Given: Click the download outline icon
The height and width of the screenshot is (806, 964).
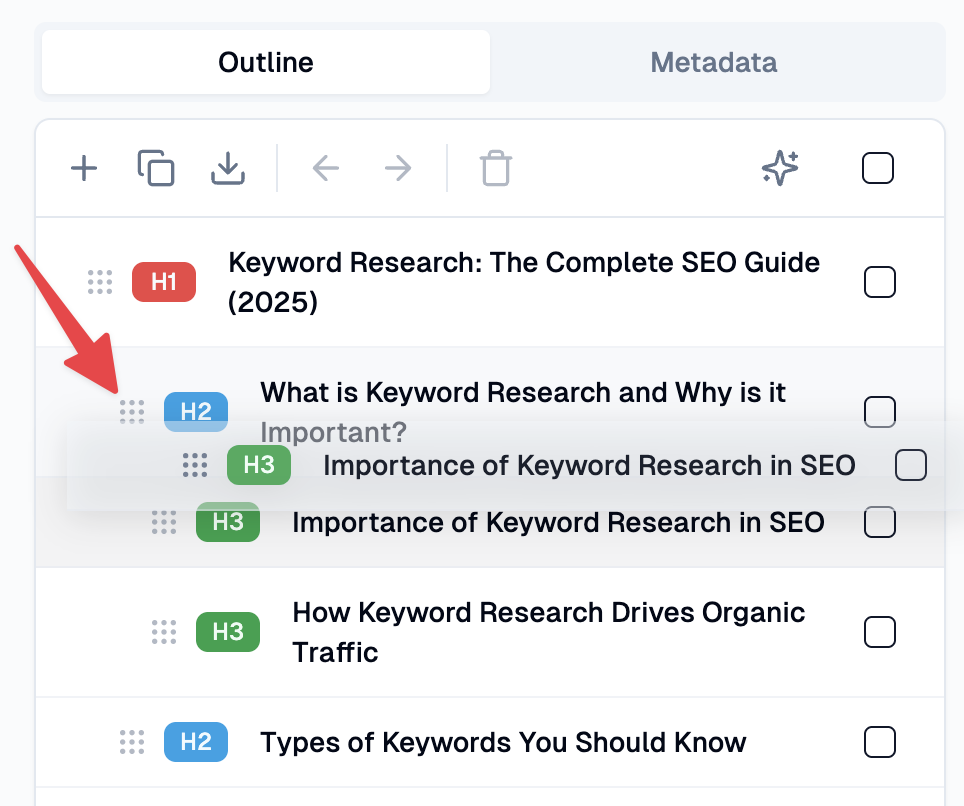Looking at the screenshot, I should click(228, 168).
